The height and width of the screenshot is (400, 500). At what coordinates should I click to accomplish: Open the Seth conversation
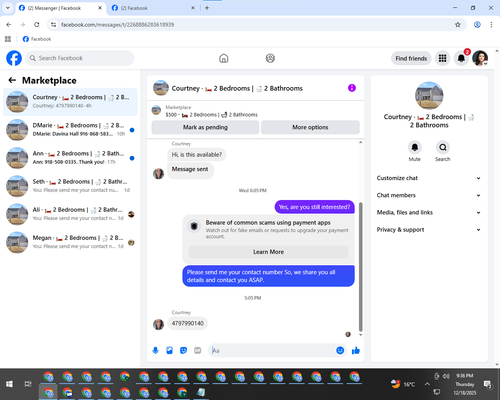pos(70,186)
